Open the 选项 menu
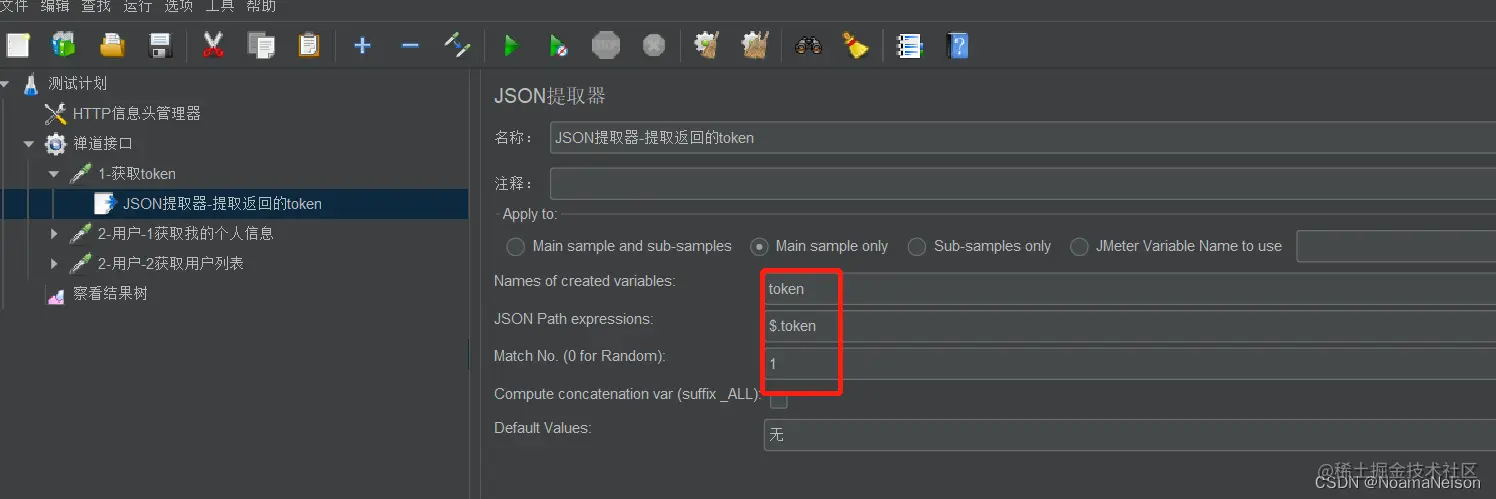This screenshot has width=1496, height=499. 178,6
